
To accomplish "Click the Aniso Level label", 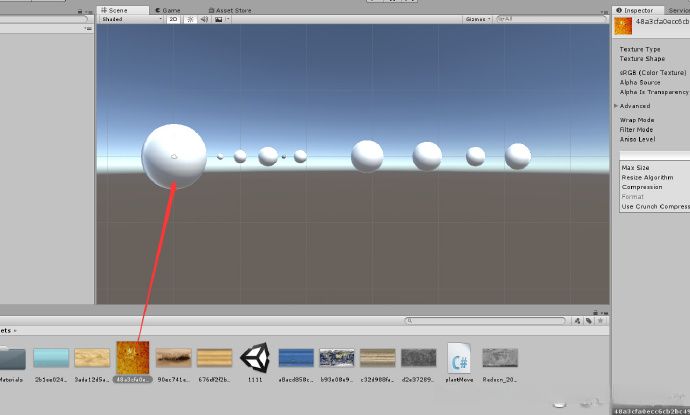I will coord(637,139).
